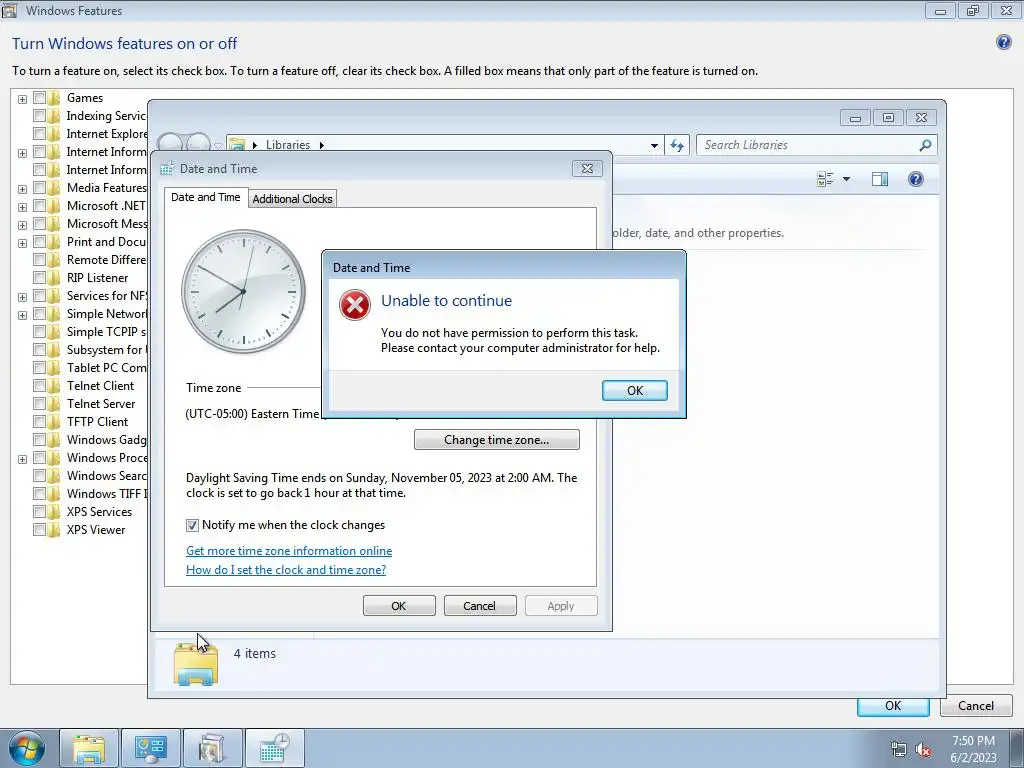Screen dimensions: 1024x768
Task: Open Get more time zone information online link
Action: click(289, 551)
